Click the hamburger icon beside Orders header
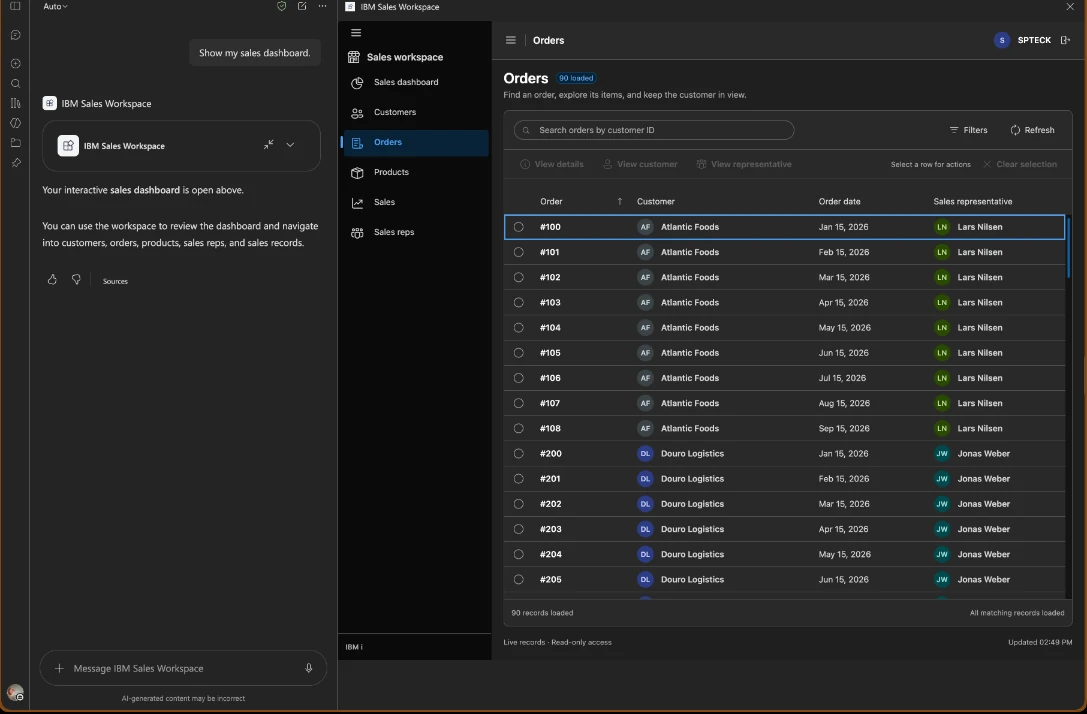Screen dimensions: 1087x714 tap(511, 40)
